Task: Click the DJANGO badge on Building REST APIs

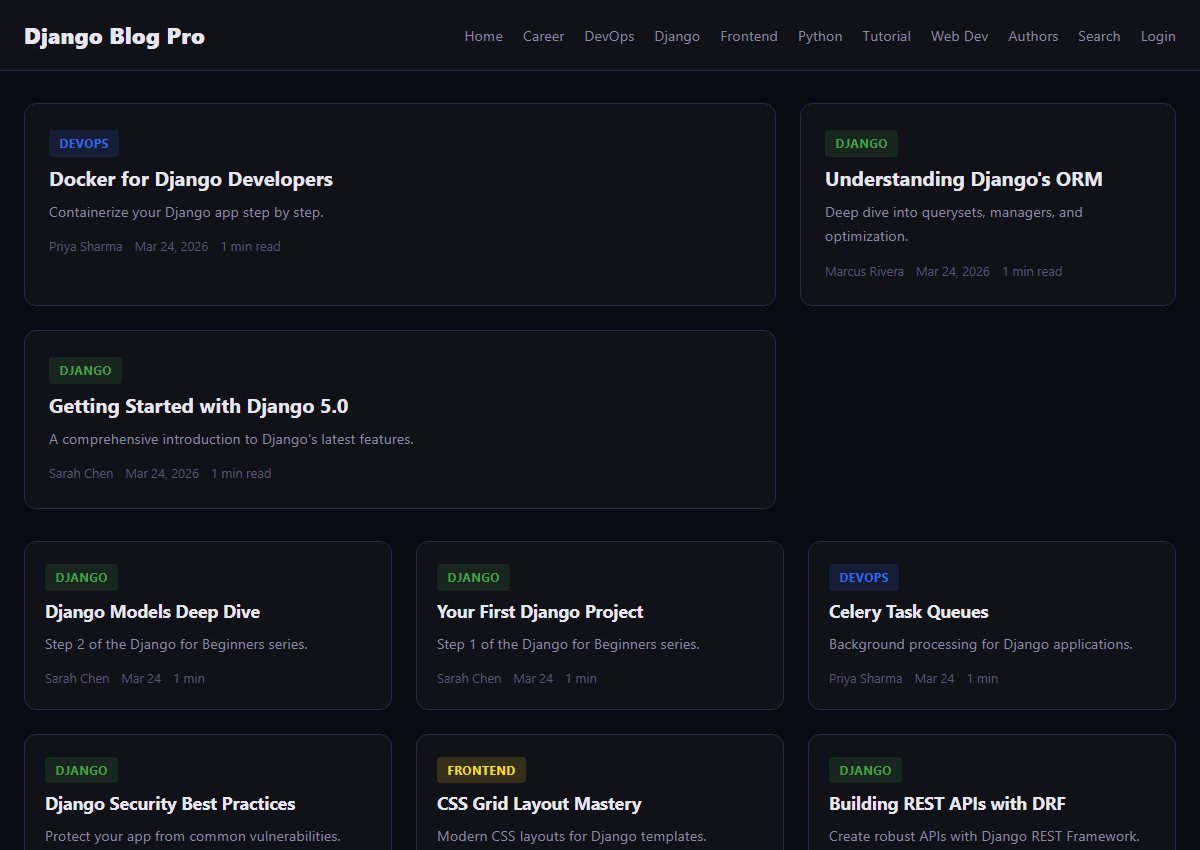Action: tap(865, 770)
